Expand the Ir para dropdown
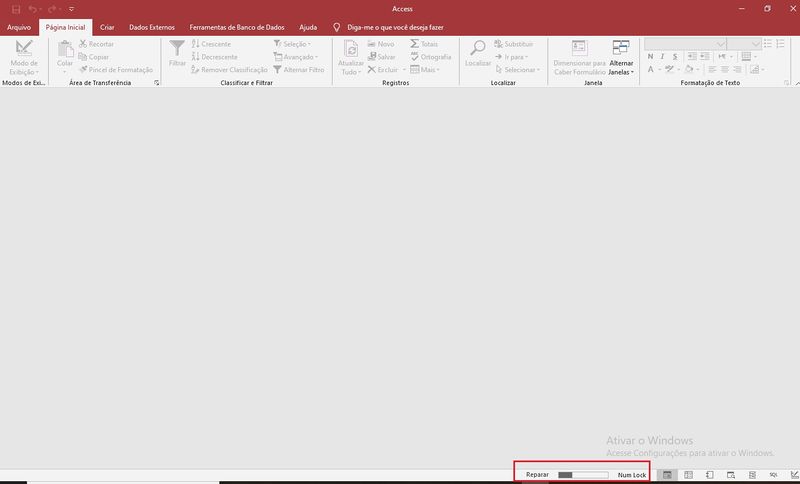800x484 pixels. point(512,57)
